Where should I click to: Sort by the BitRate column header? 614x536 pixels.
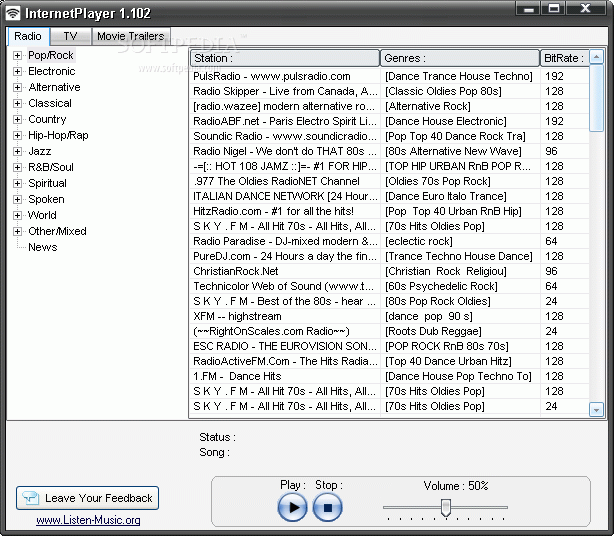[564, 58]
